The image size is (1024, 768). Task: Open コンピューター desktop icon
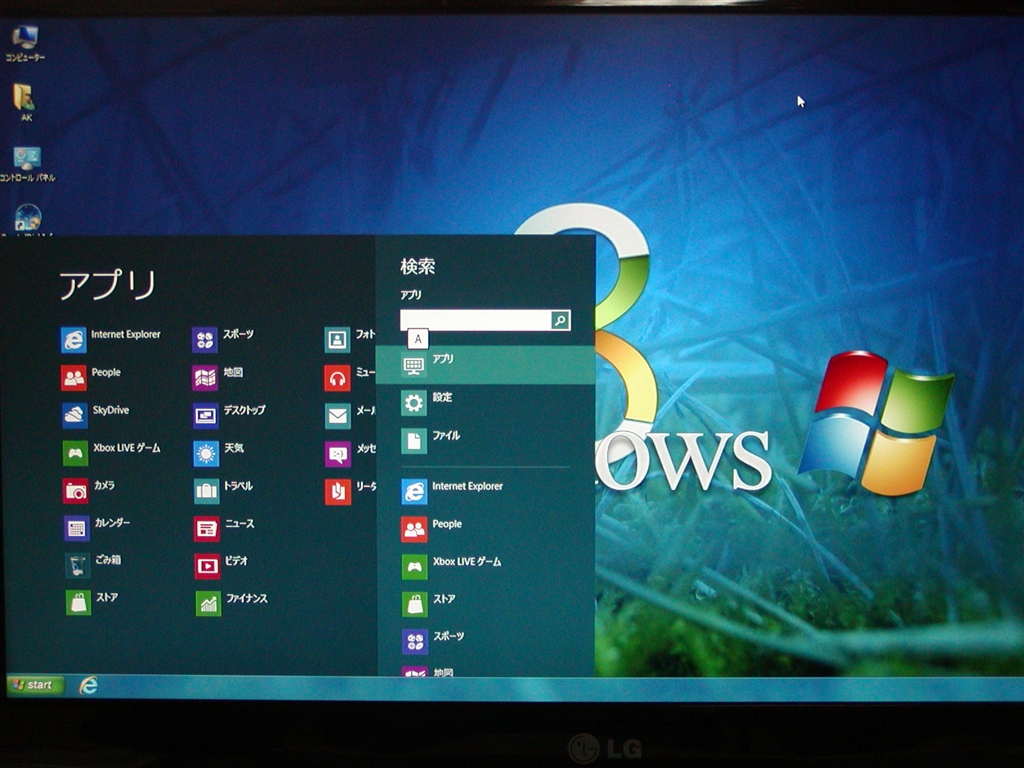pos(25,44)
